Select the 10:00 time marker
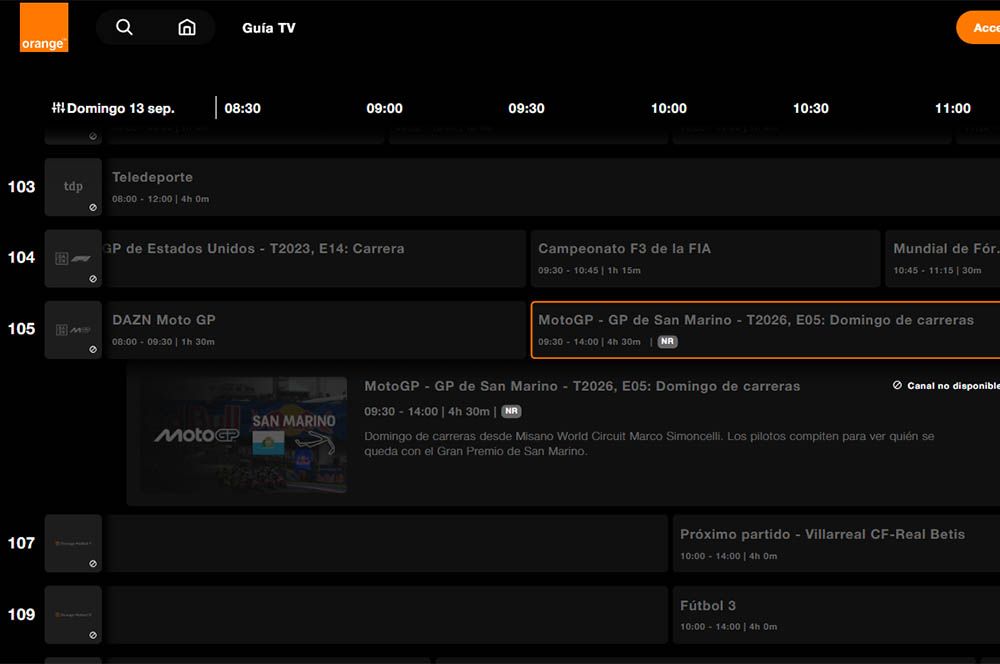The height and width of the screenshot is (664, 1000). coord(668,108)
